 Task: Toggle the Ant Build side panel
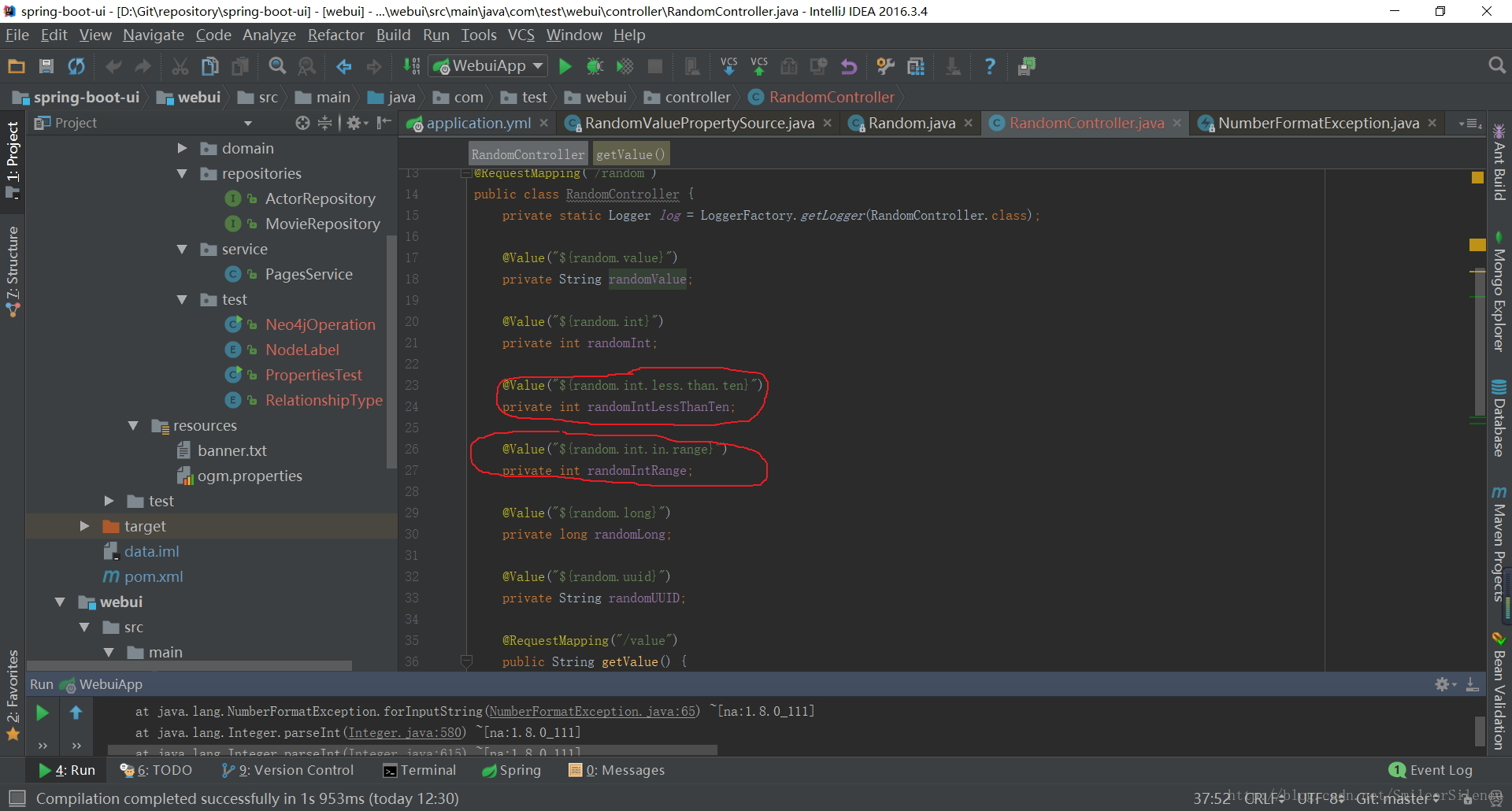point(1499,161)
